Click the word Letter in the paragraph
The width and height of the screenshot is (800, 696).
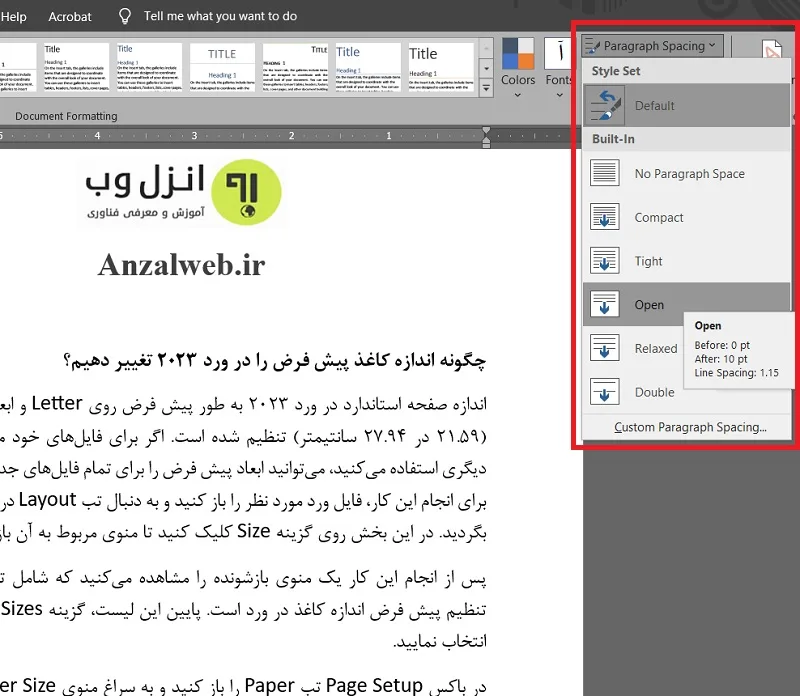click(x=57, y=404)
